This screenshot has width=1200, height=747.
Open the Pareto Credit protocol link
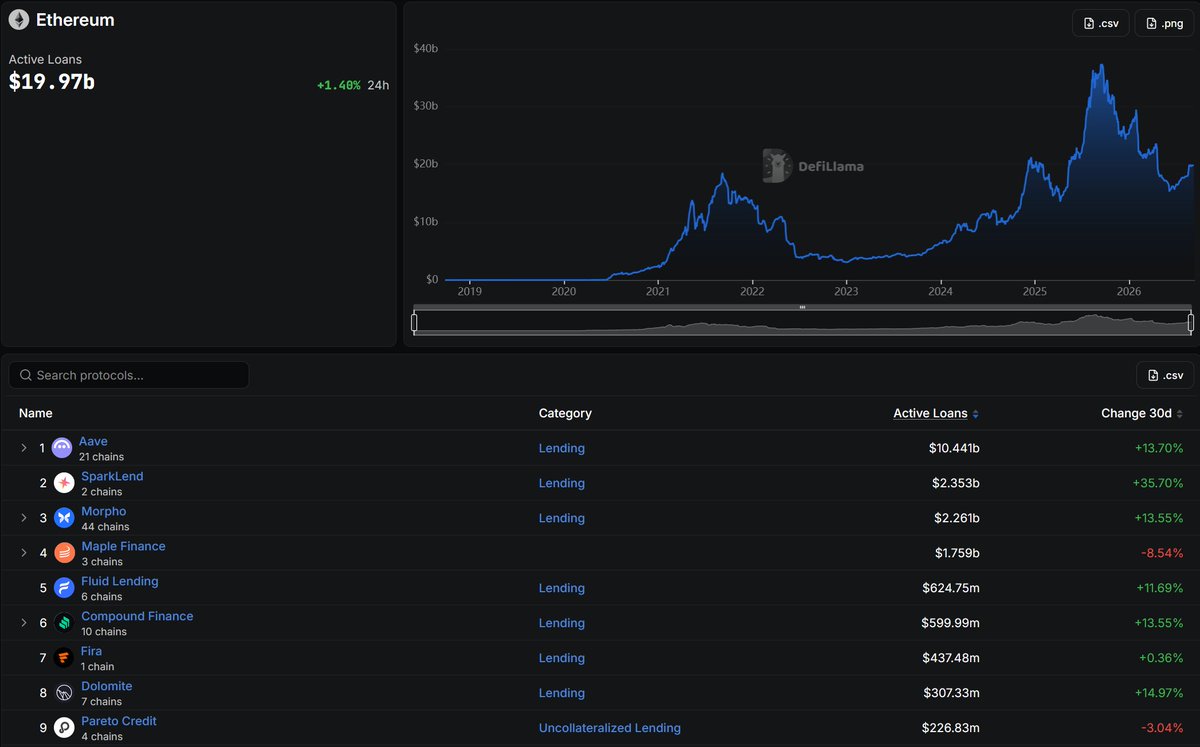[119, 721]
